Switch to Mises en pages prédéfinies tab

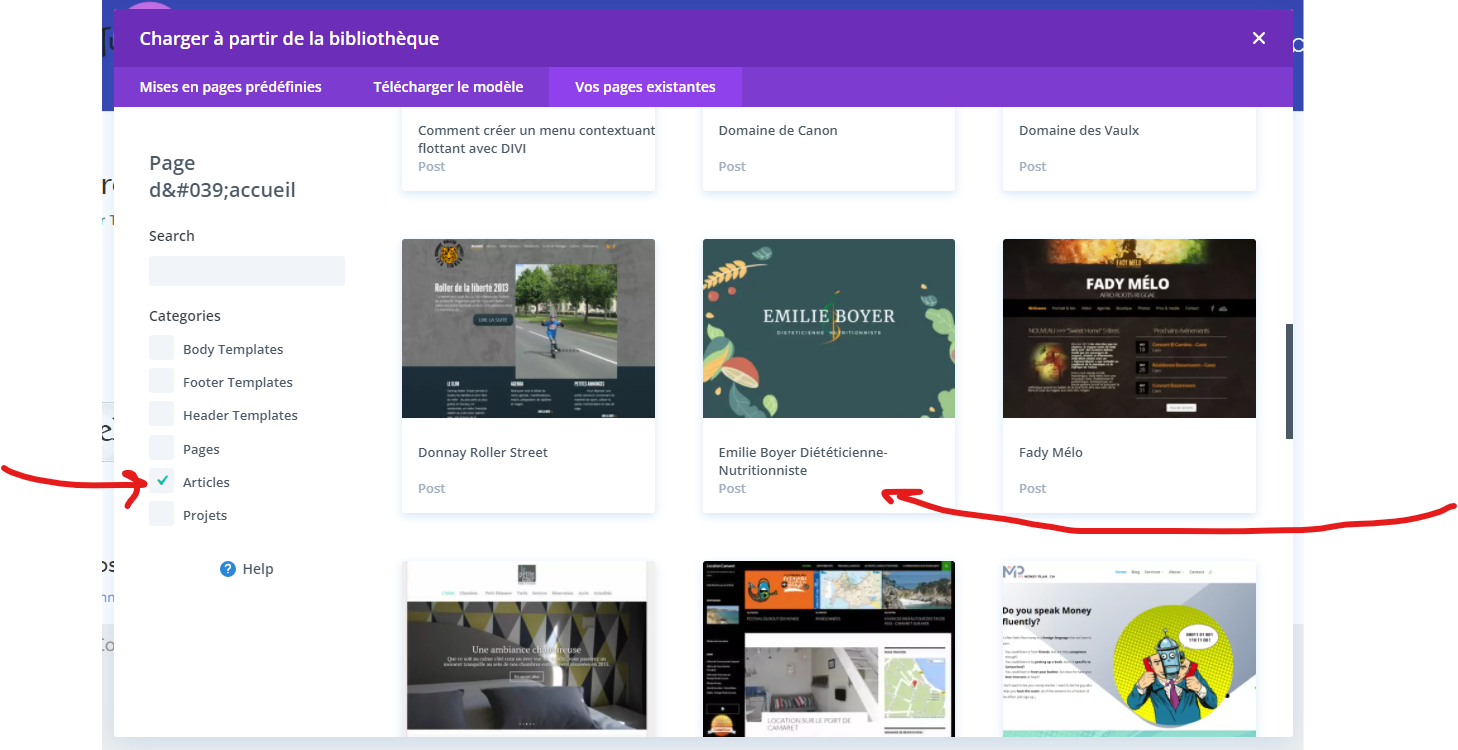pyautogui.click(x=230, y=87)
